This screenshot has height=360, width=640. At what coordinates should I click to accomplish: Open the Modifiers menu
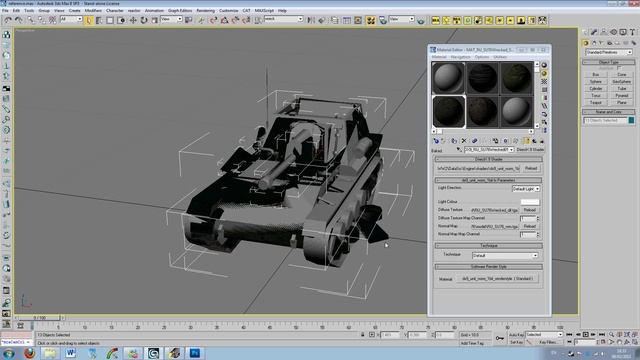point(93,11)
